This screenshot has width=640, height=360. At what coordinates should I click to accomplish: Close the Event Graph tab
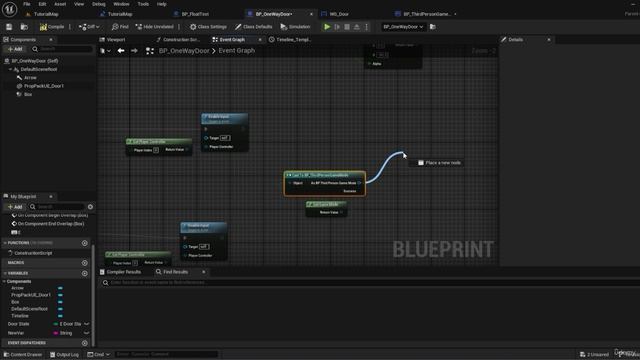(260, 40)
